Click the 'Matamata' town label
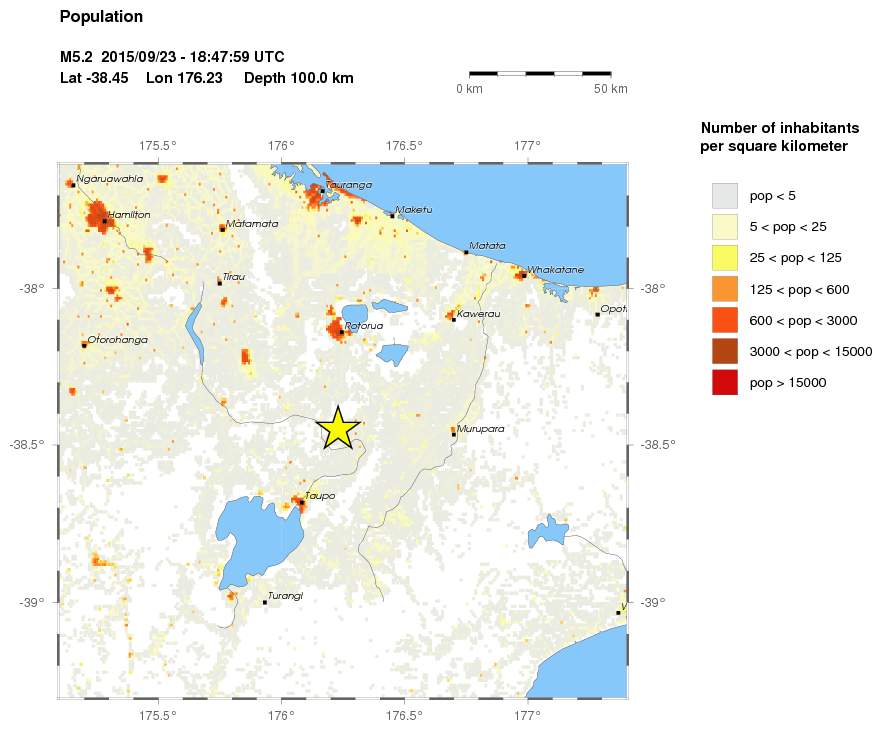This screenshot has width=882, height=730. [x=252, y=223]
